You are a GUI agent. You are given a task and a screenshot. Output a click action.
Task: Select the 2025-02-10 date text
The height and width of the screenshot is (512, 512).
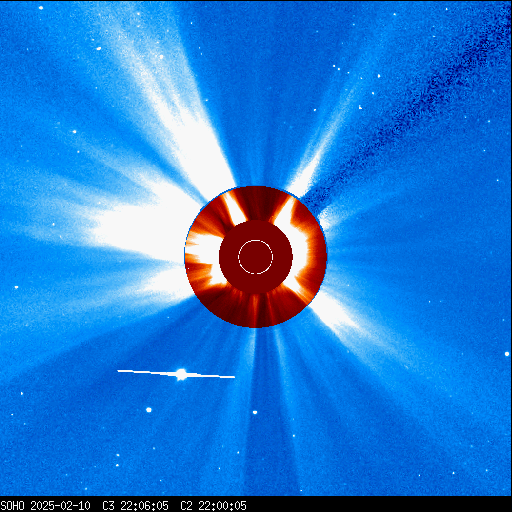(x=60, y=505)
